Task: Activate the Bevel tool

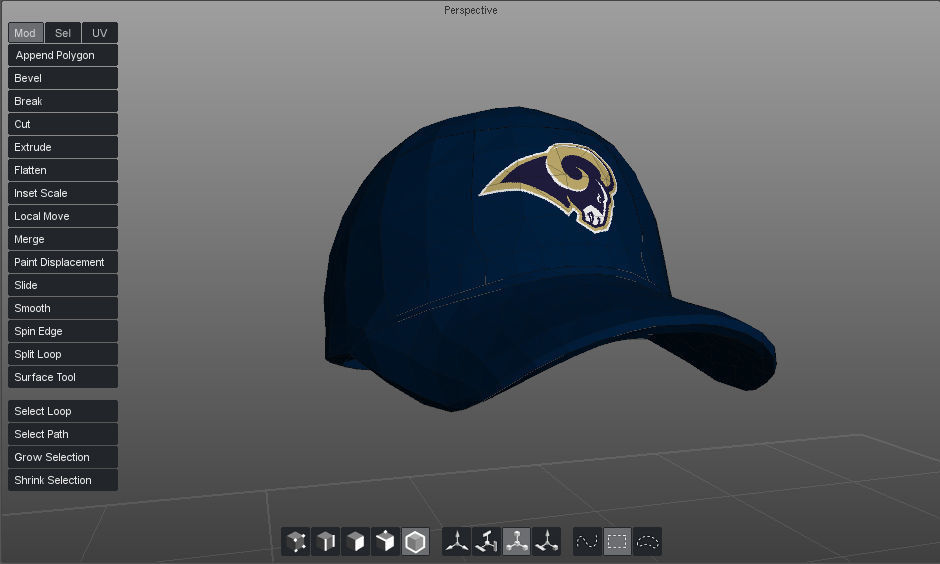Action: click(63, 78)
